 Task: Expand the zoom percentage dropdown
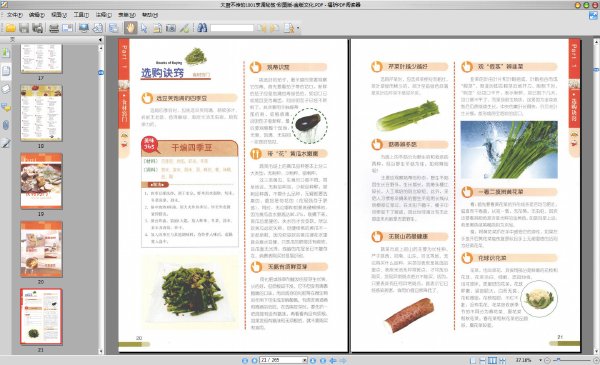click(x=540, y=360)
